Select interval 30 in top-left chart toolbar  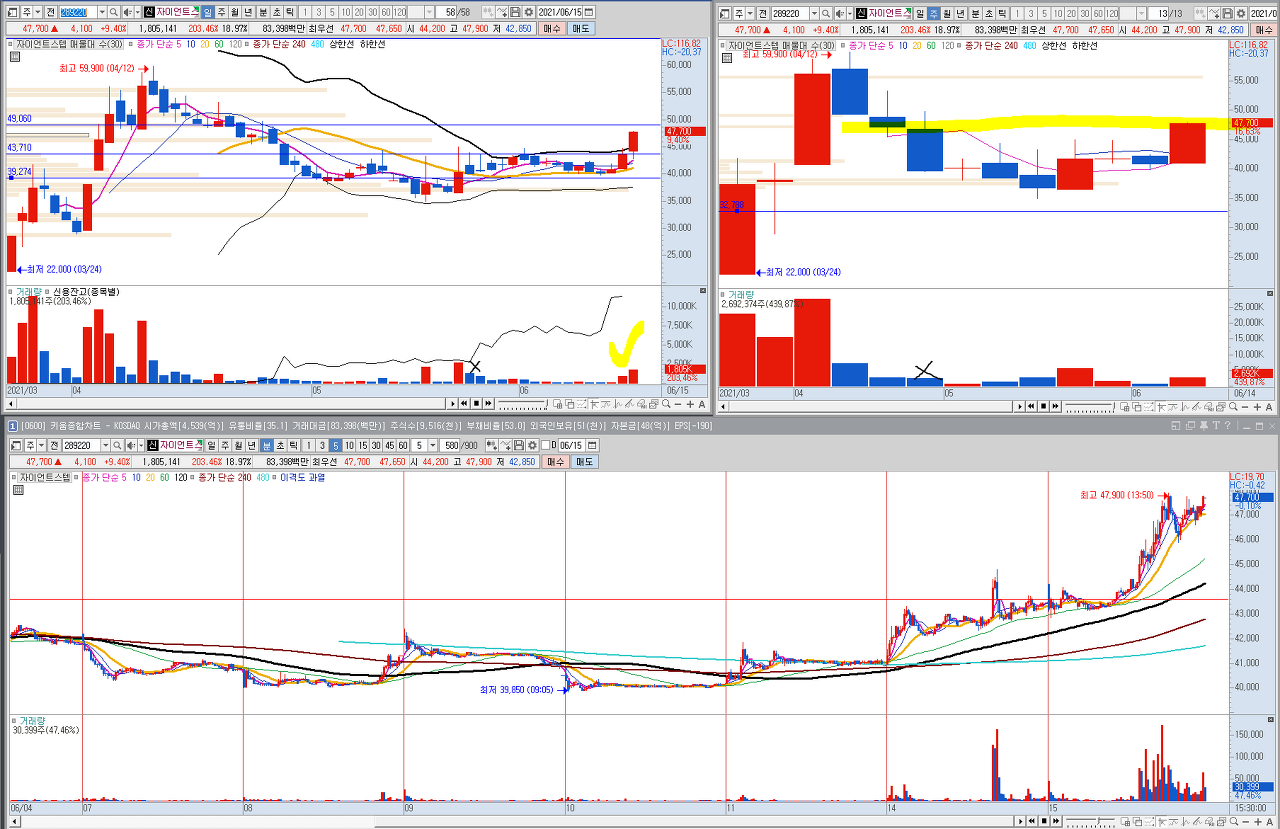pyautogui.click(x=372, y=12)
